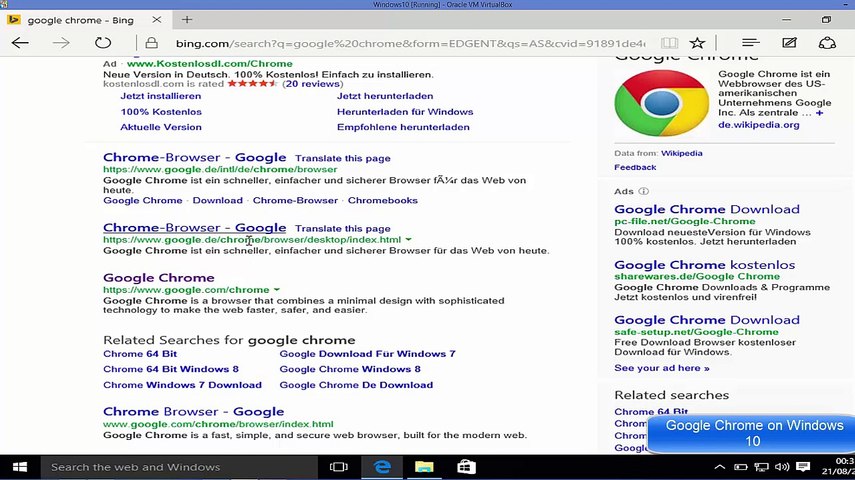855x480 pixels.
Task: Open Chrome Browser - Google bottom result
Action: coord(194,411)
